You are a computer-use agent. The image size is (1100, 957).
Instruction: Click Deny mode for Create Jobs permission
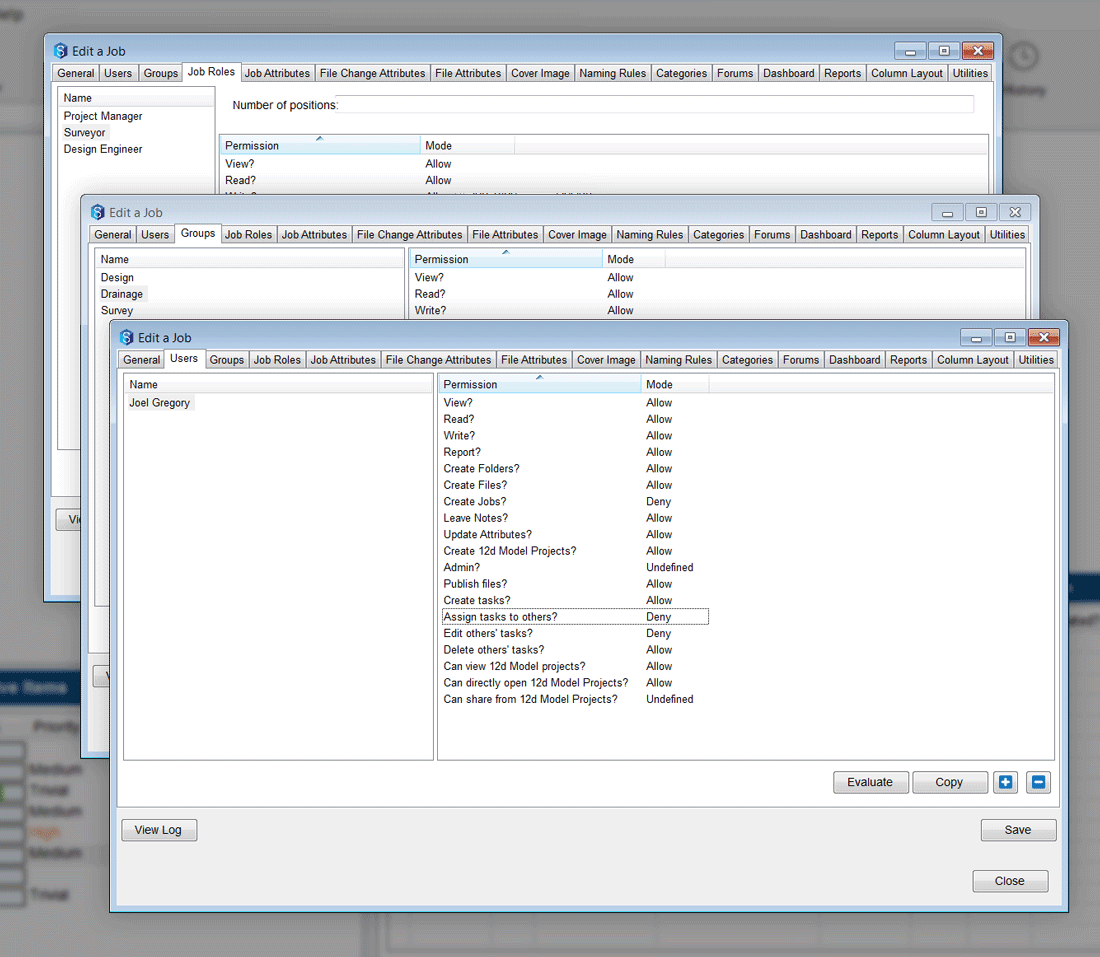click(x=658, y=502)
